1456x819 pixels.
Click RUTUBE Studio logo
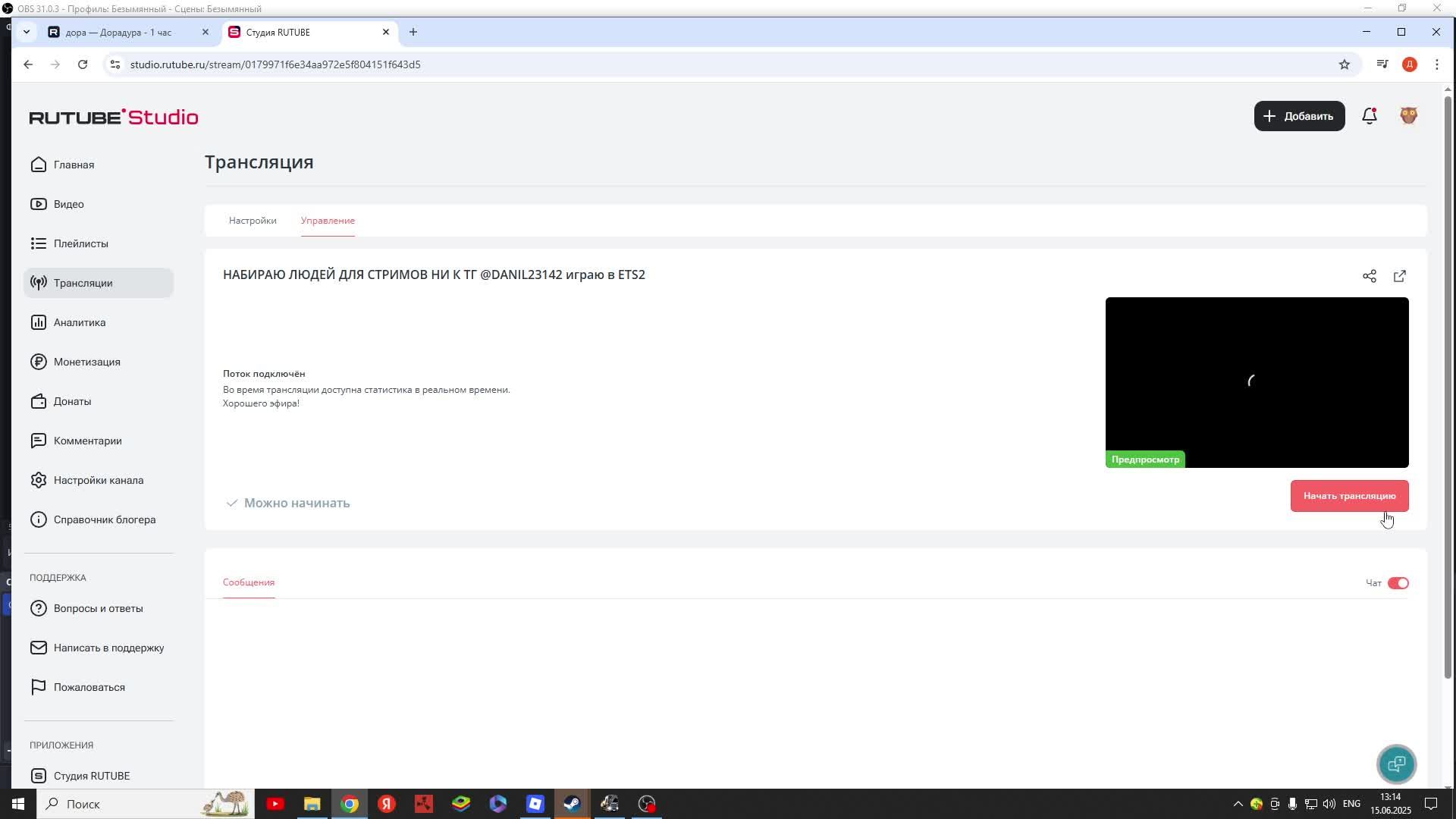114,117
